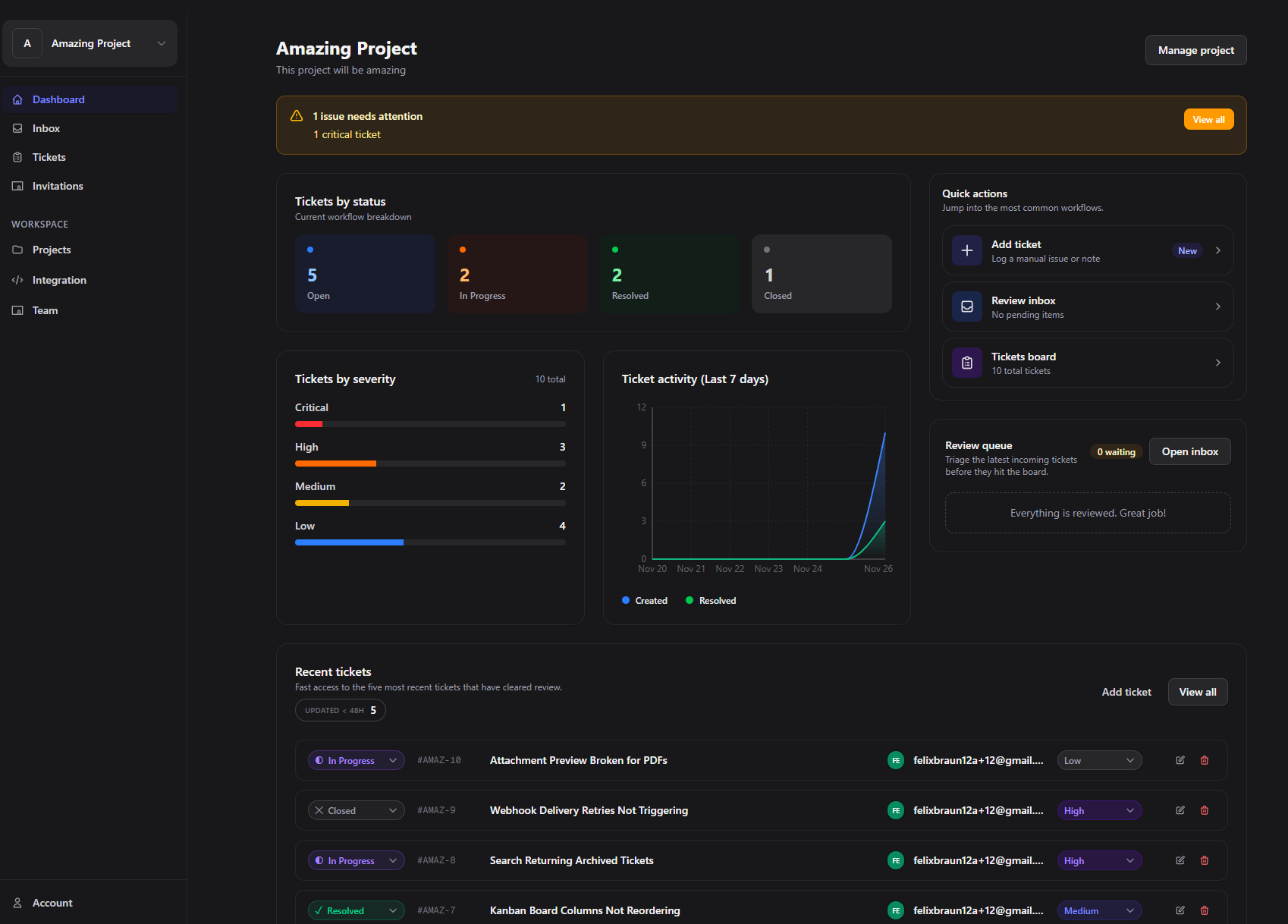Open the High priority dropdown for #AMAZ-8

click(x=1099, y=860)
